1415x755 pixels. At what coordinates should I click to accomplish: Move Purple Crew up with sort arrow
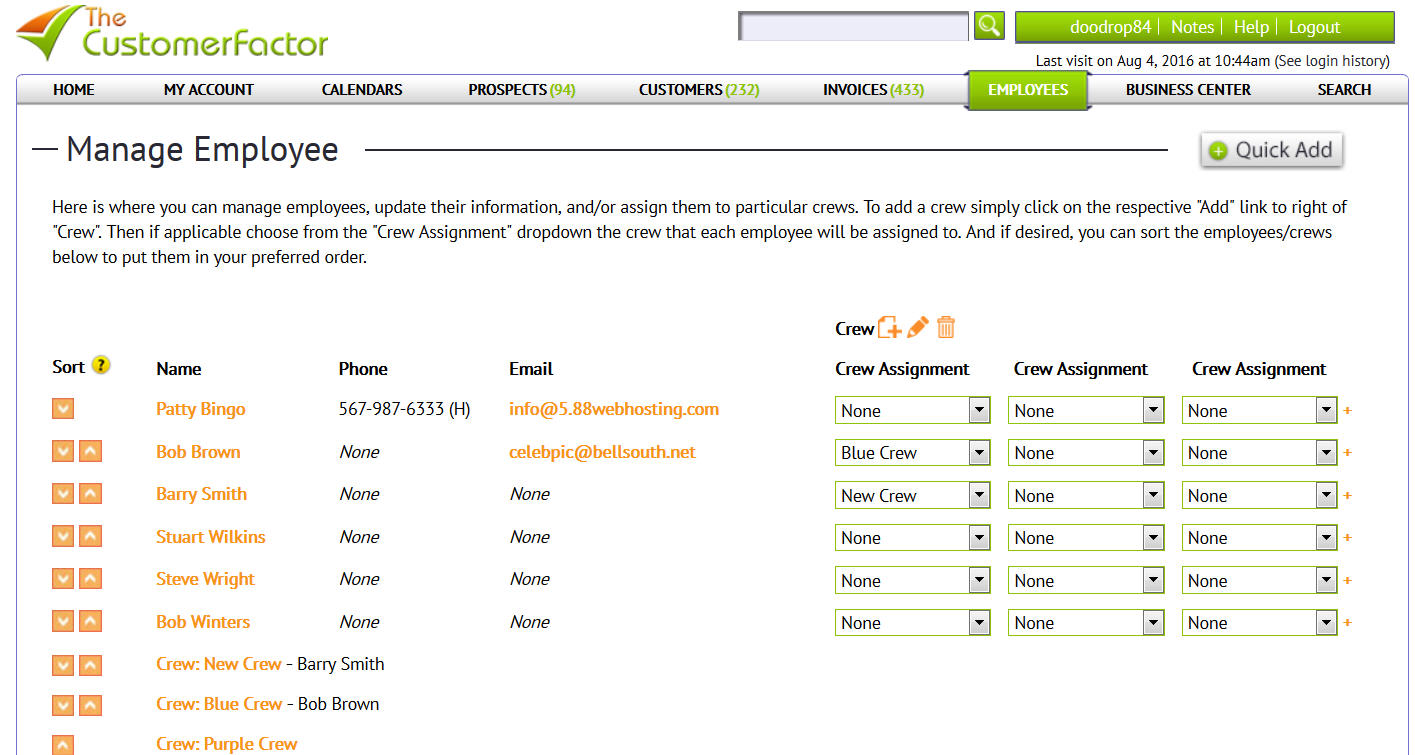click(63, 744)
